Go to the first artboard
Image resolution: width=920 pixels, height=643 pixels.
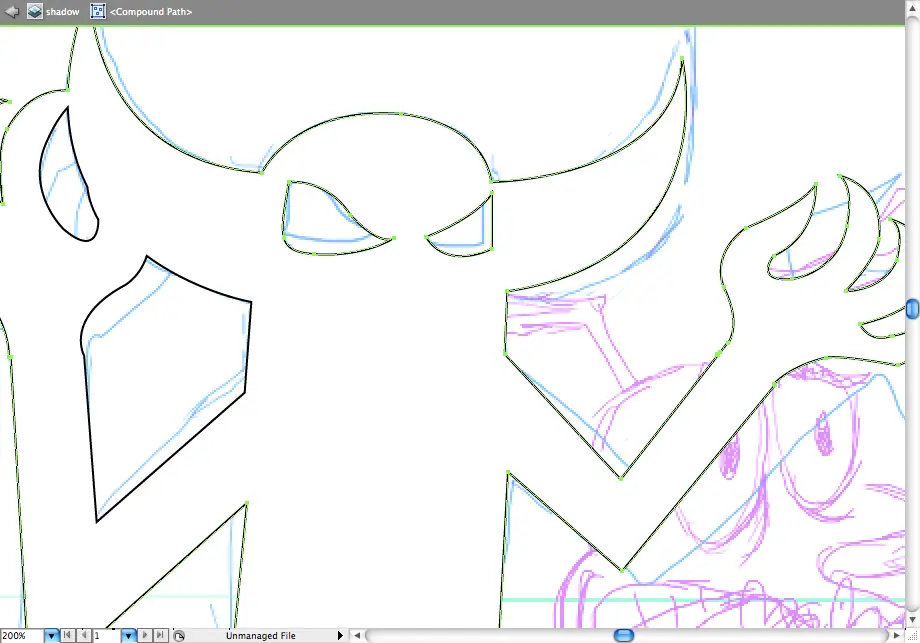click(x=67, y=635)
